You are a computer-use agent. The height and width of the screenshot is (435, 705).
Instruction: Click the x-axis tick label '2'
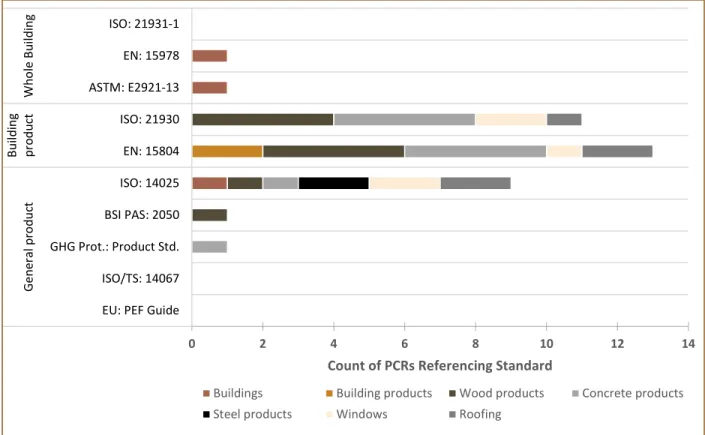[x=263, y=344]
